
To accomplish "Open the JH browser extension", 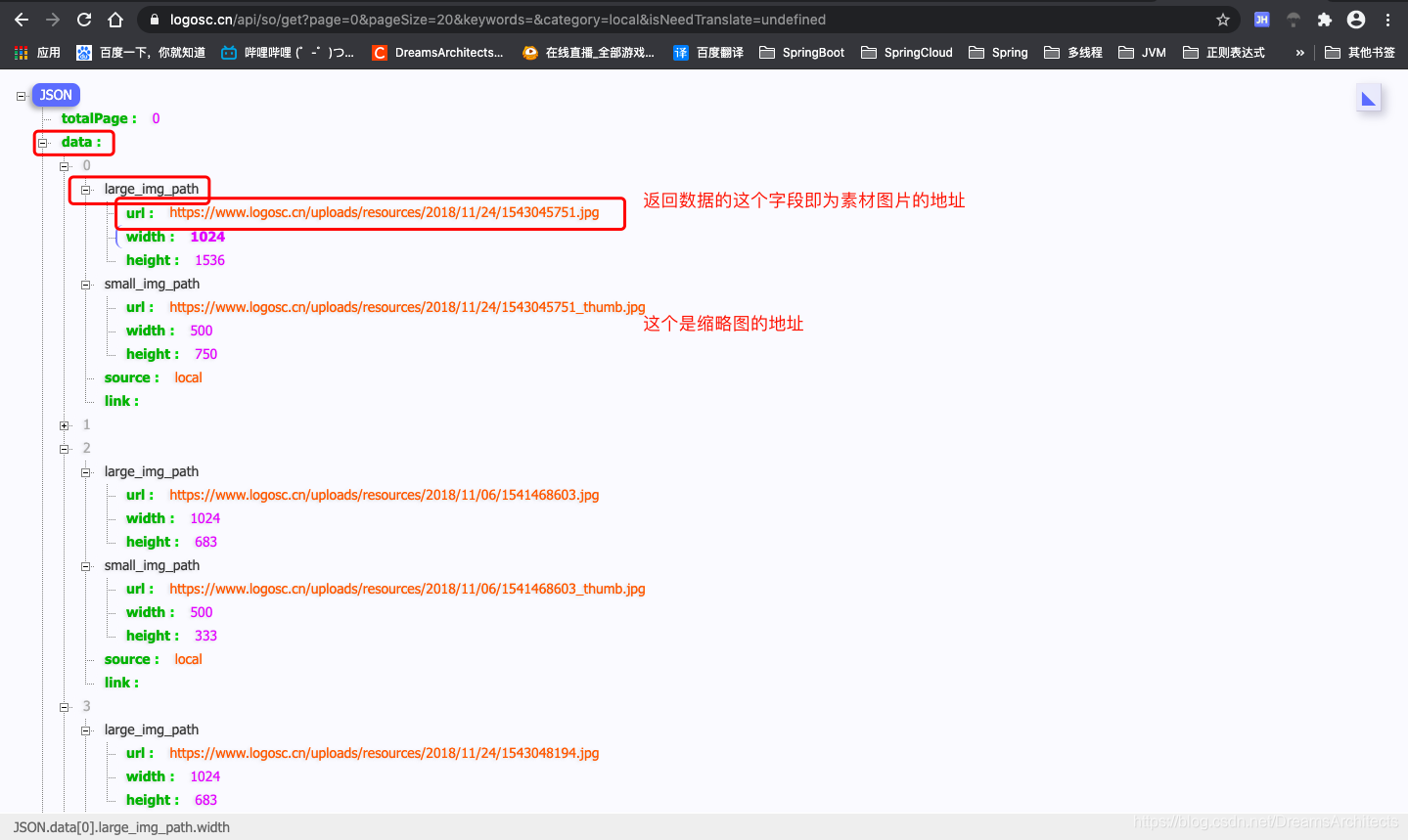I will pos(1262,20).
